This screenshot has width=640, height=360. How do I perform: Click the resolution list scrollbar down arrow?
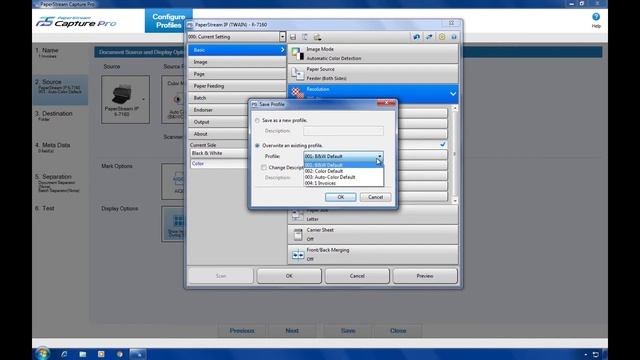pyautogui.click(x=455, y=200)
